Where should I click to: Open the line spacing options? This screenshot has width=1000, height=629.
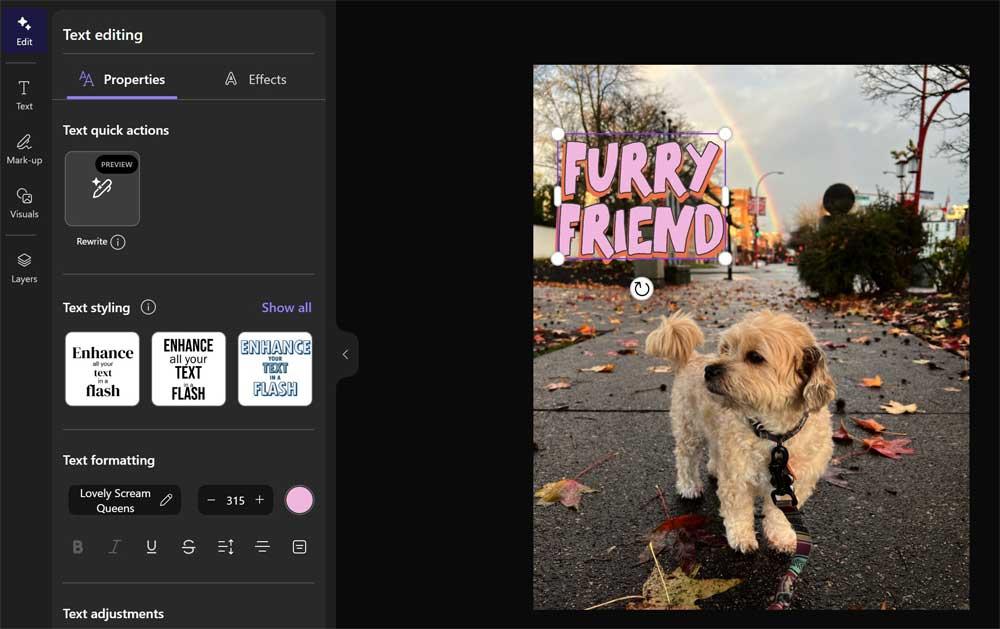tap(225, 547)
